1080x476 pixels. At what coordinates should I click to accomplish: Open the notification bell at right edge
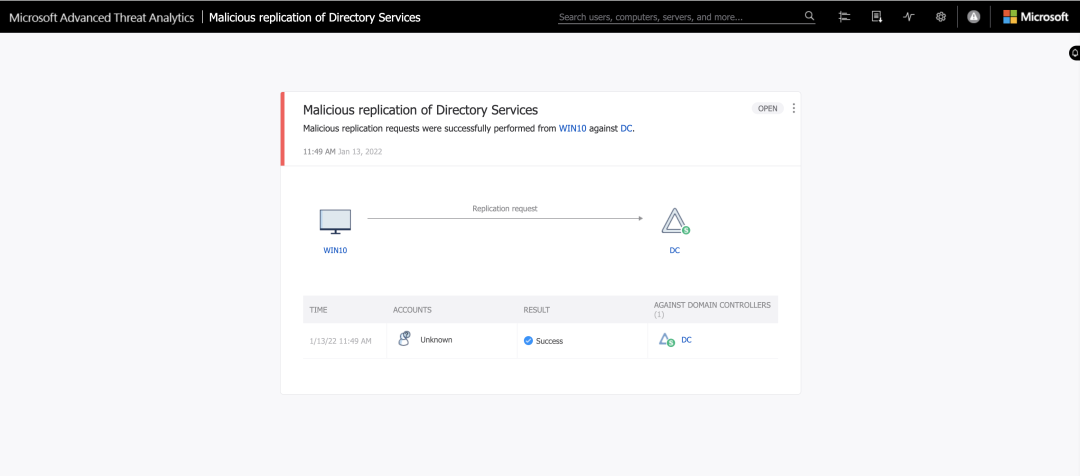point(1074,52)
